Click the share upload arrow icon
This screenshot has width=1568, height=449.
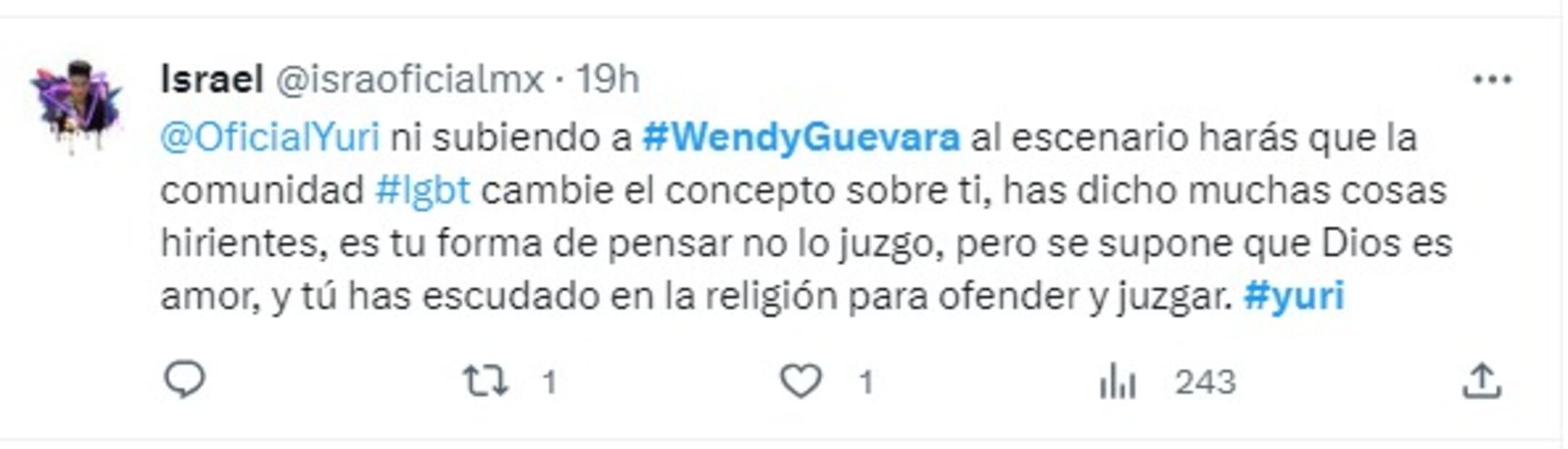click(1482, 381)
